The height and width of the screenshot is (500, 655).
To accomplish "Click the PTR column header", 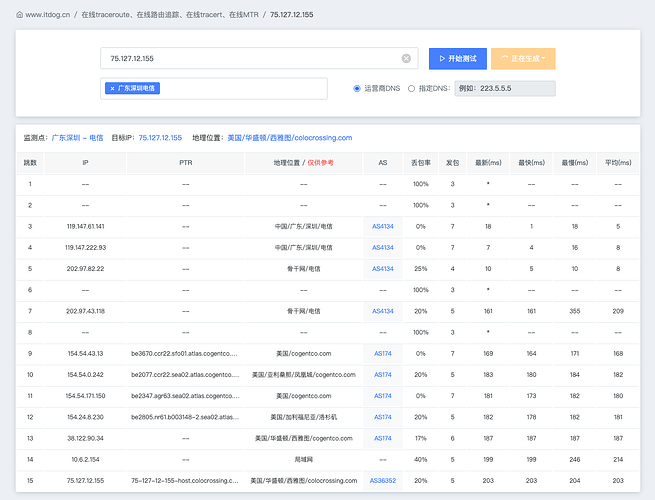I will (x=185, y=163).
